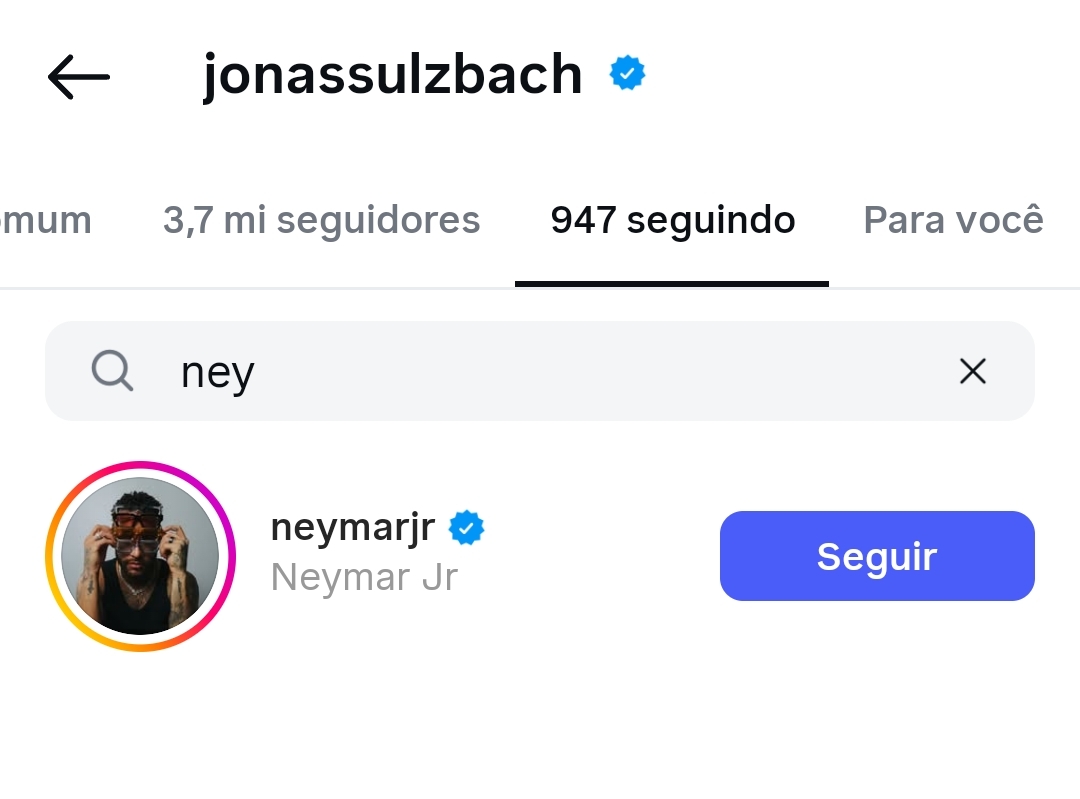Viewport: 1080px width, 799px height.
Task: Click the Neymar Jr display name
Action: coord(364,577)
